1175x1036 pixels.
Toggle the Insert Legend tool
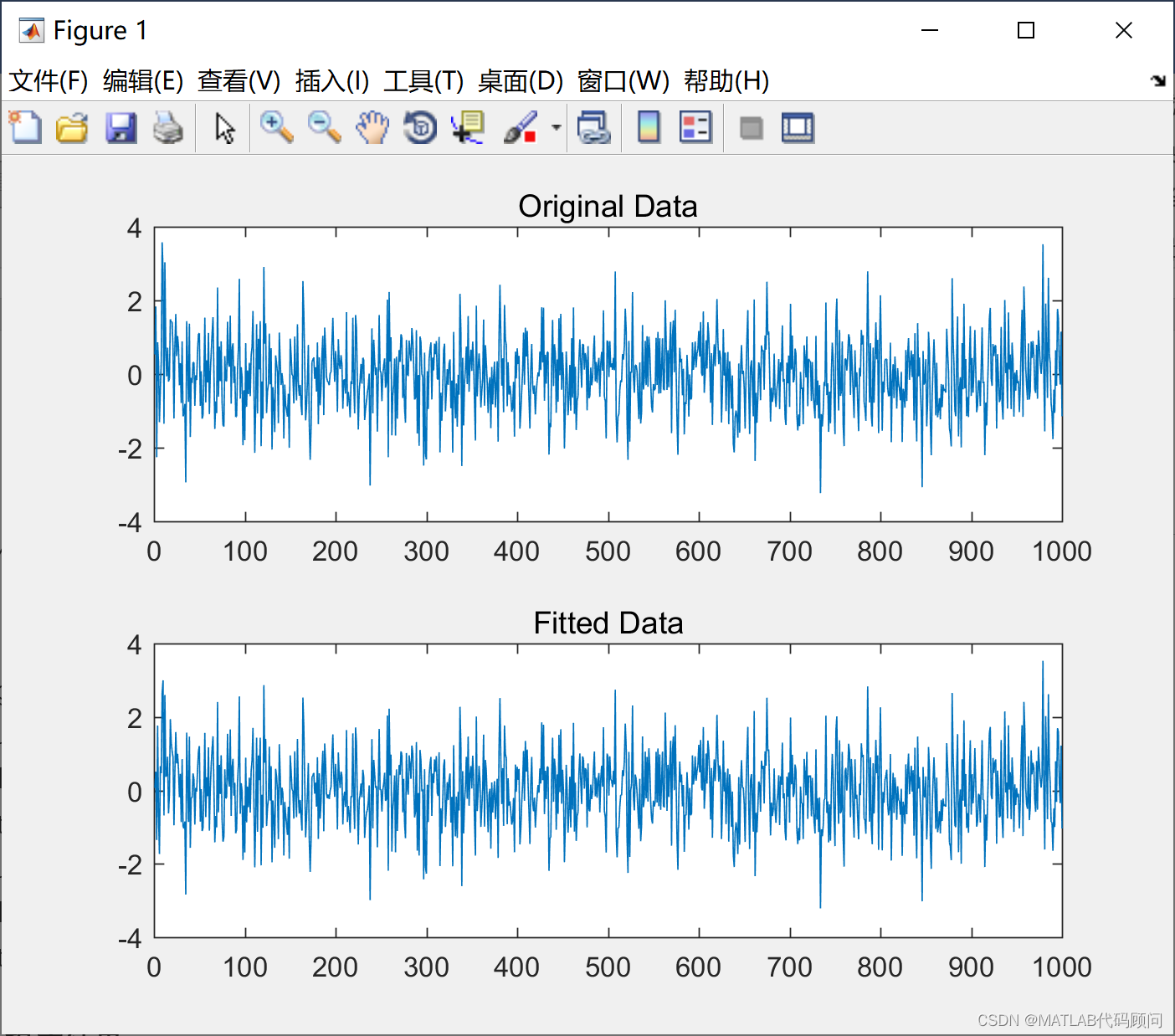click(x=695, y=127)
